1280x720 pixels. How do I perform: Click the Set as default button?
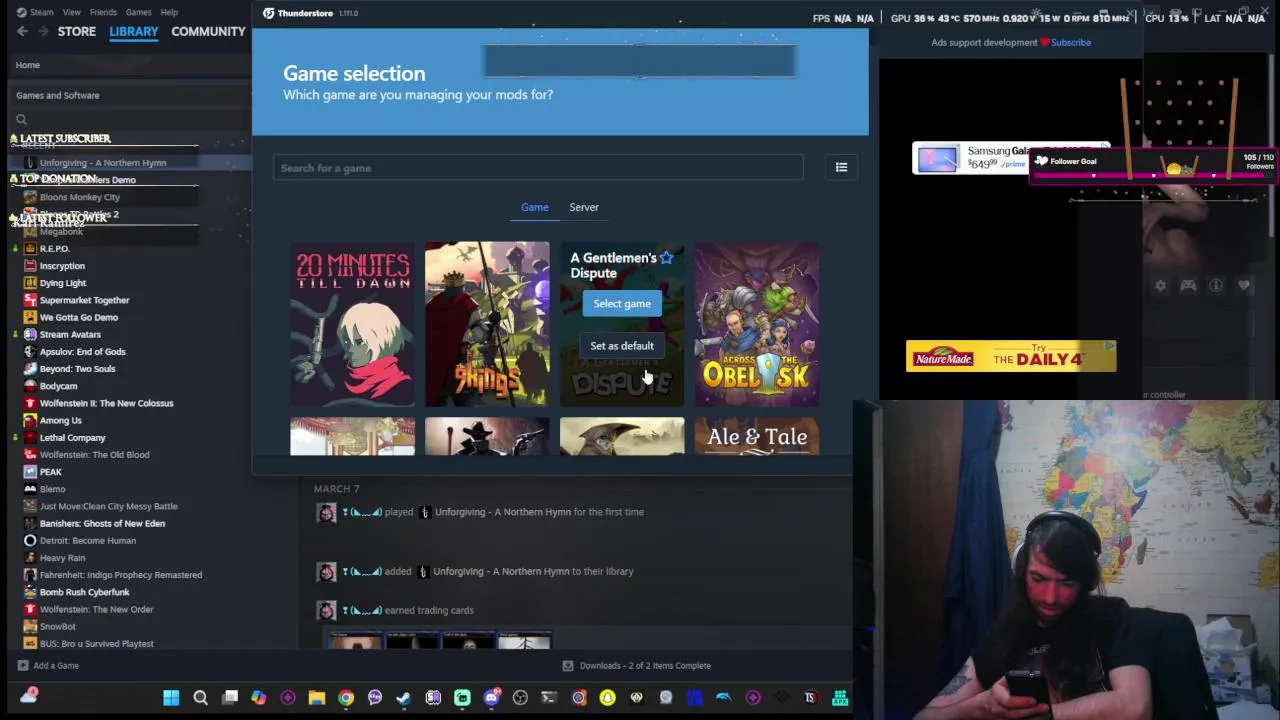622,346
